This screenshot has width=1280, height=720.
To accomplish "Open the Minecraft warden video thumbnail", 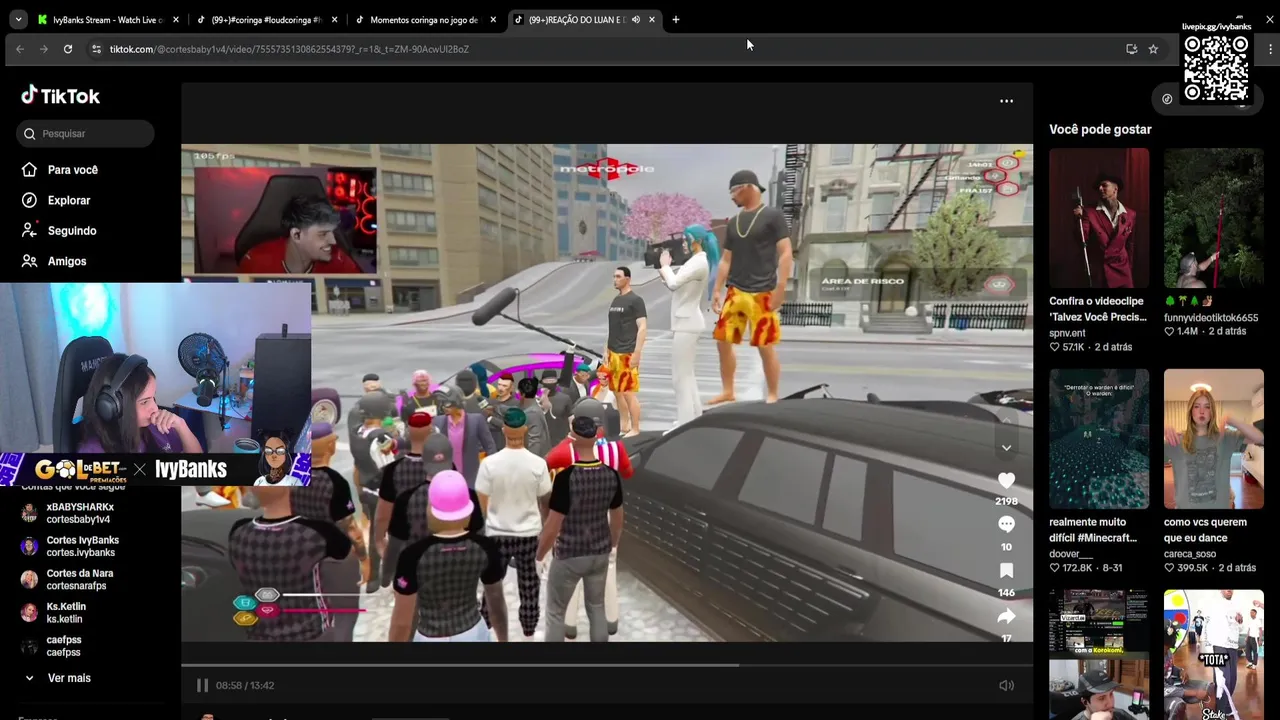I will point(1099,439).
